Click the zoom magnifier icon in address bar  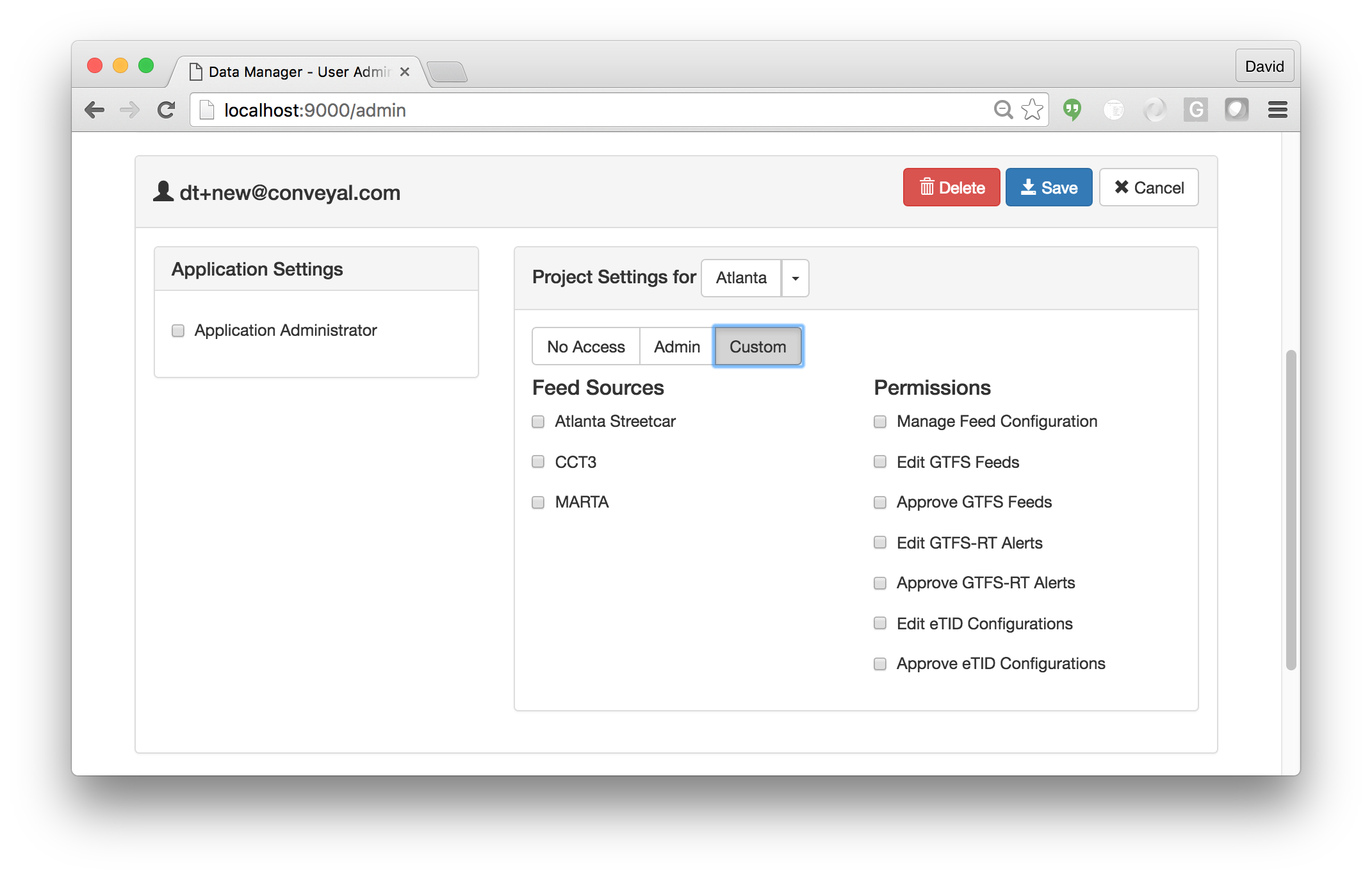(1003, 110)
